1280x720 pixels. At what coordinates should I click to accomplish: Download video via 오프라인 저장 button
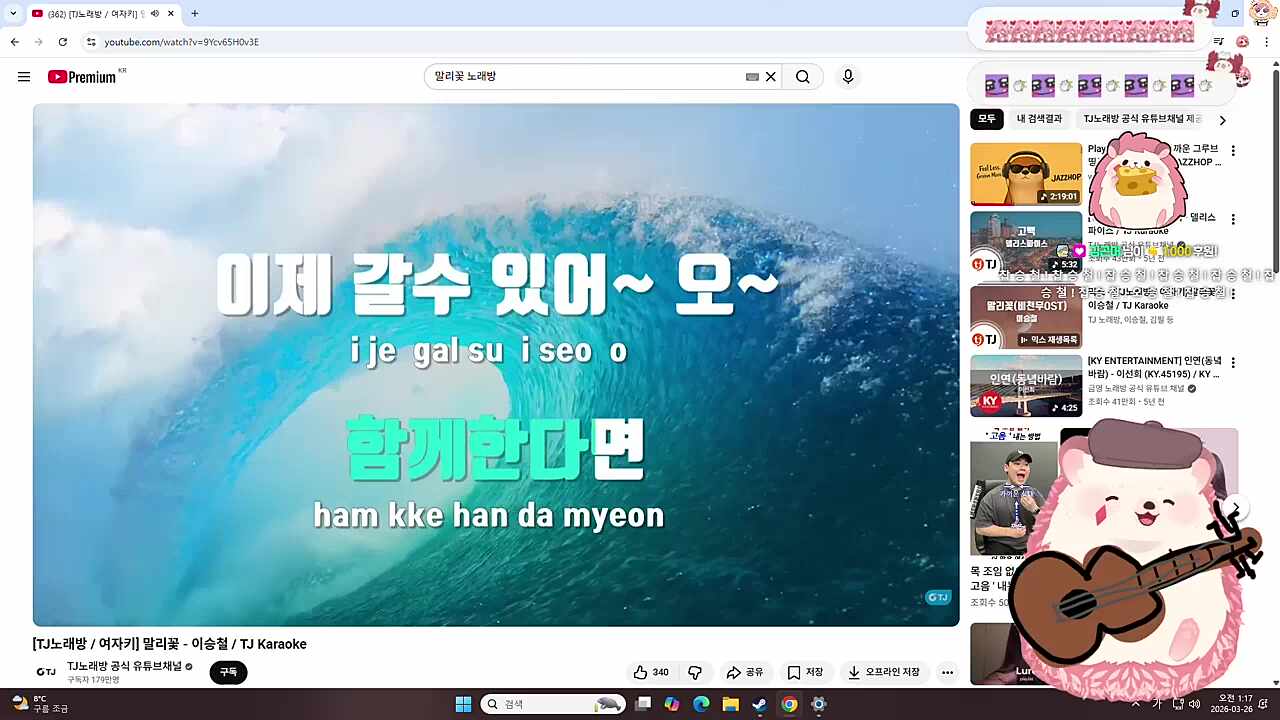coord(883,672)
